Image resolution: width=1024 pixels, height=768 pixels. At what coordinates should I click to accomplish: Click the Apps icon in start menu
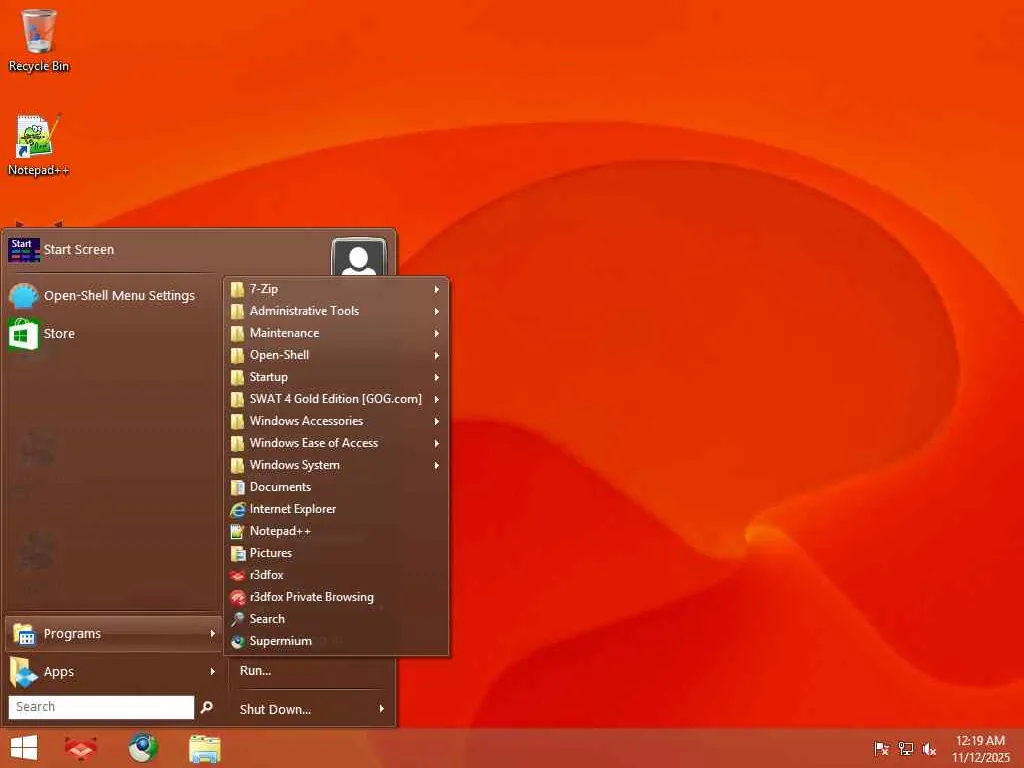coord(24,672)
